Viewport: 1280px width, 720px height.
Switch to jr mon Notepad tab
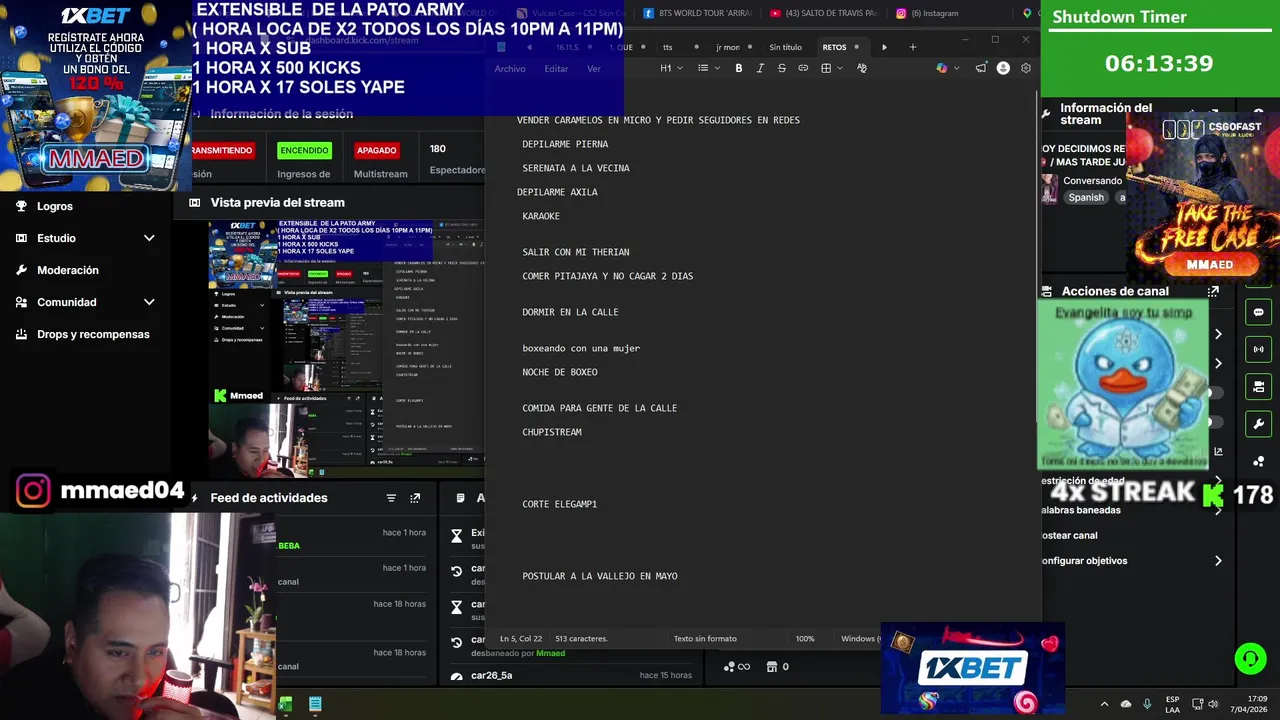(x=733, y=47)
